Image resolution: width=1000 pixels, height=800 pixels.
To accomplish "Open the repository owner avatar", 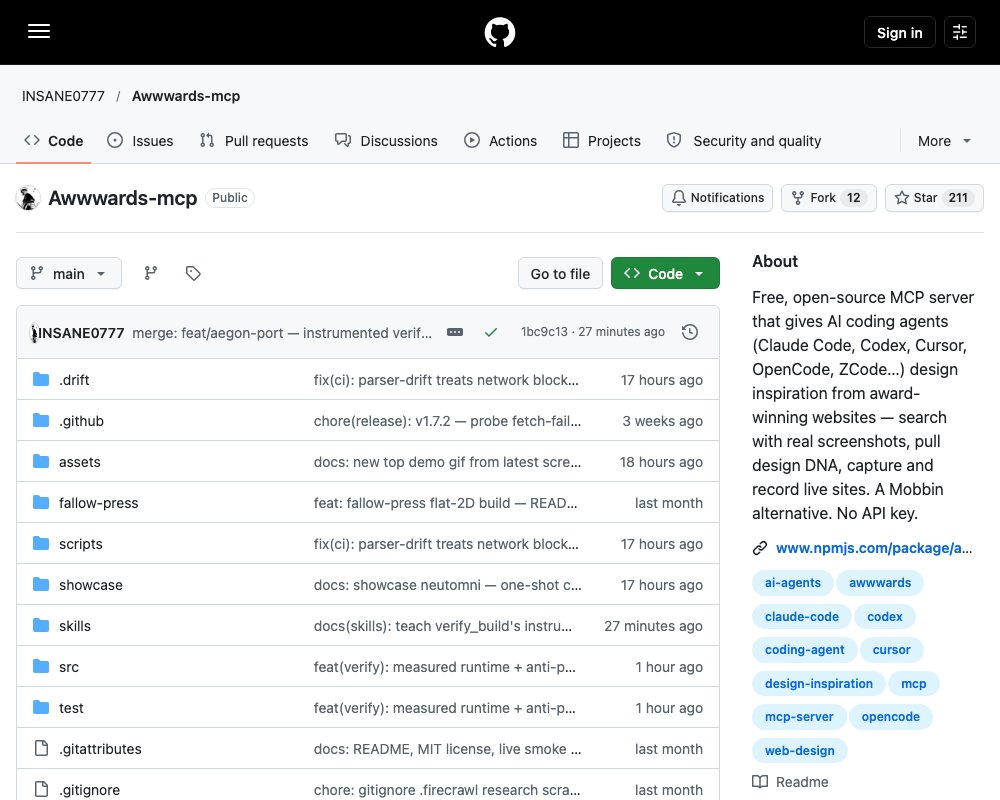I will click(28, 198).
